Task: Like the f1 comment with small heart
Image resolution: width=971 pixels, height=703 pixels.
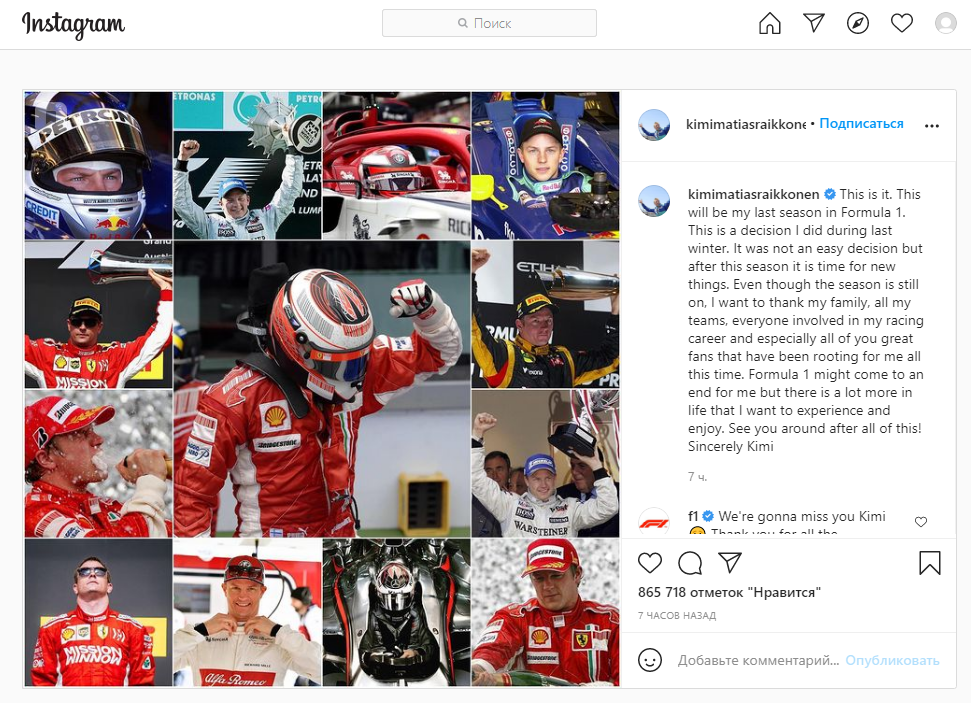Action: [x=921, y=522]
